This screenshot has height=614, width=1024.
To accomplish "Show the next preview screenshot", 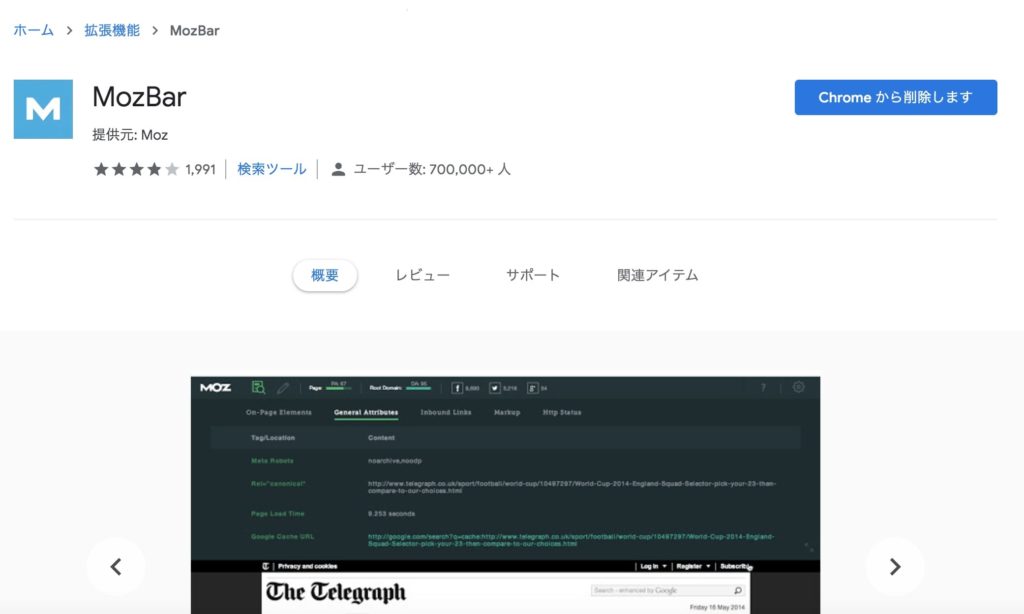I will coord(895,567).
